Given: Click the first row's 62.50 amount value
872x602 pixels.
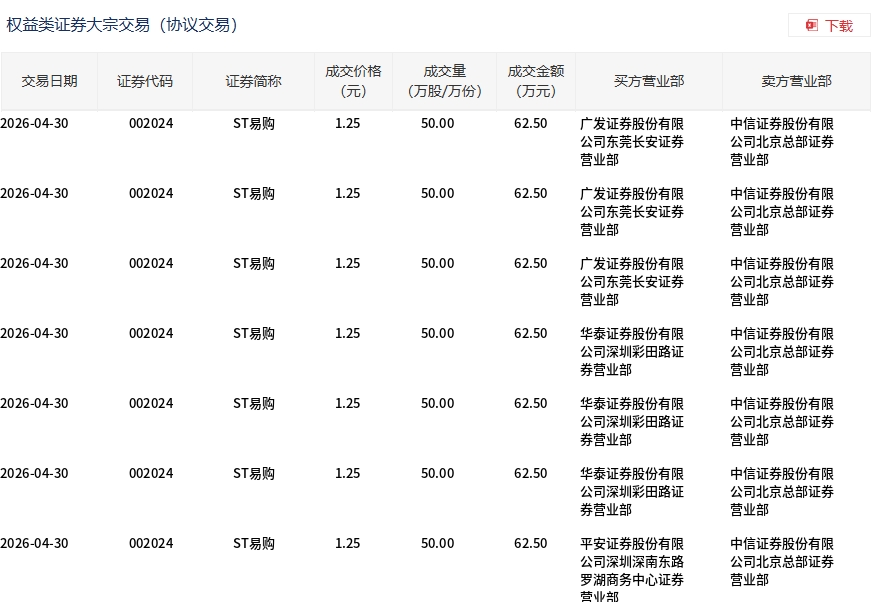Looking at the screenshot, I should click(x=531, y=124).
